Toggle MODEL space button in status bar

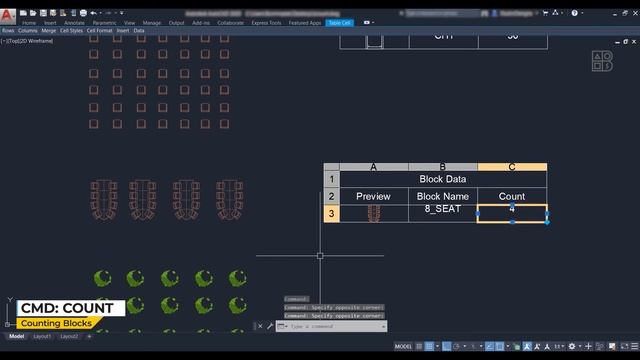coord(403,346)
